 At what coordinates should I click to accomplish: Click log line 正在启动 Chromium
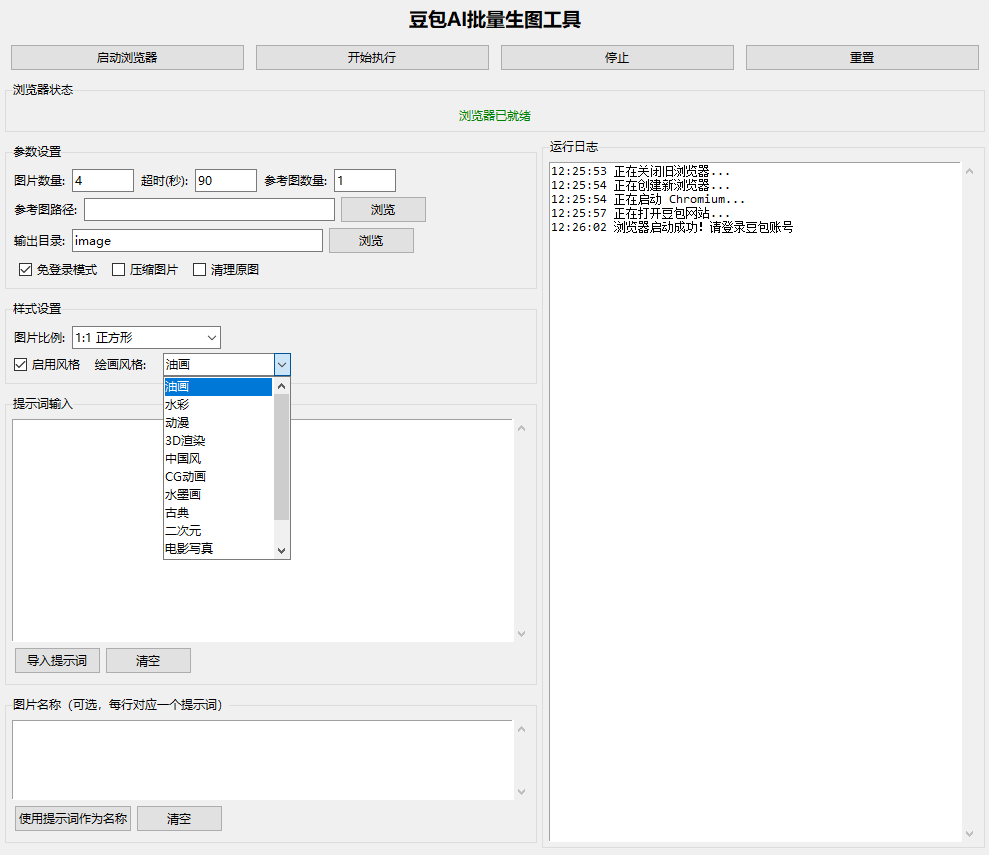click(x=648, y=199)
